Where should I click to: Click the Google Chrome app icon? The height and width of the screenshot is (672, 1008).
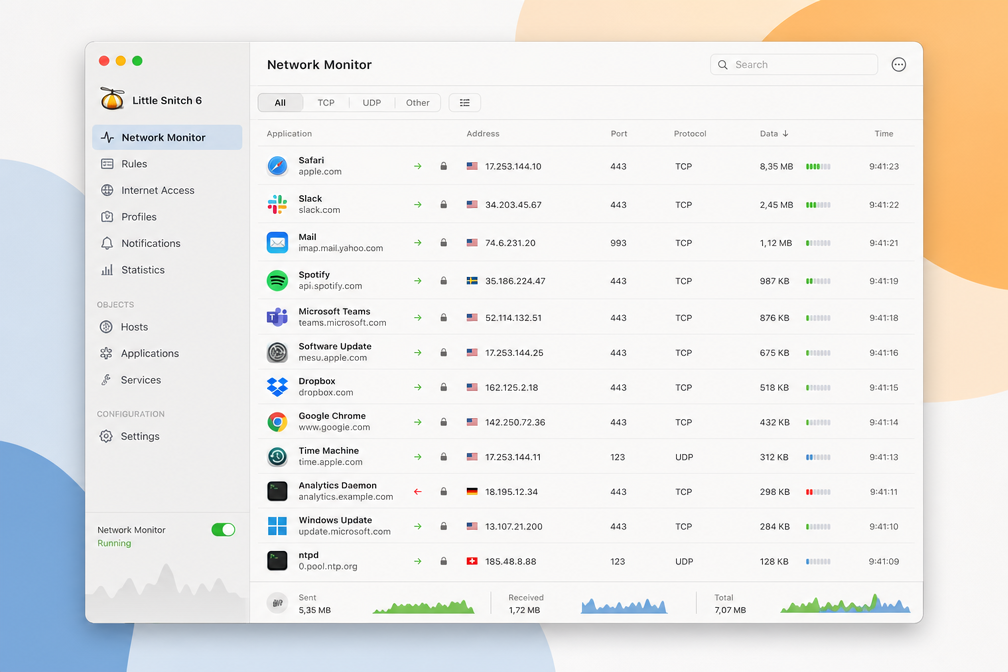coord(277,422)
